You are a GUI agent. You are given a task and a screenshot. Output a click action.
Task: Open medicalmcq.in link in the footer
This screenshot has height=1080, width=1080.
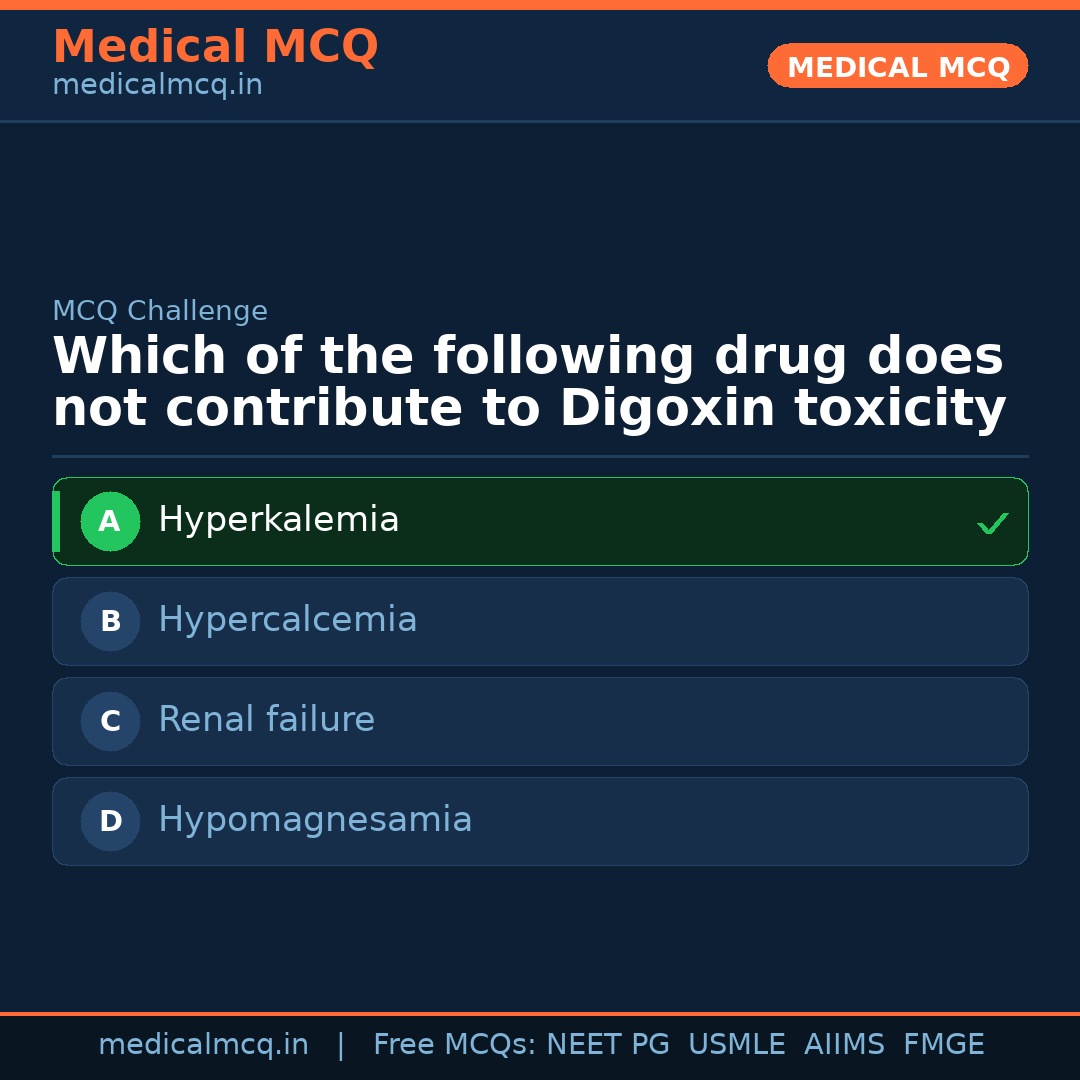click(x=203, y=1045)
